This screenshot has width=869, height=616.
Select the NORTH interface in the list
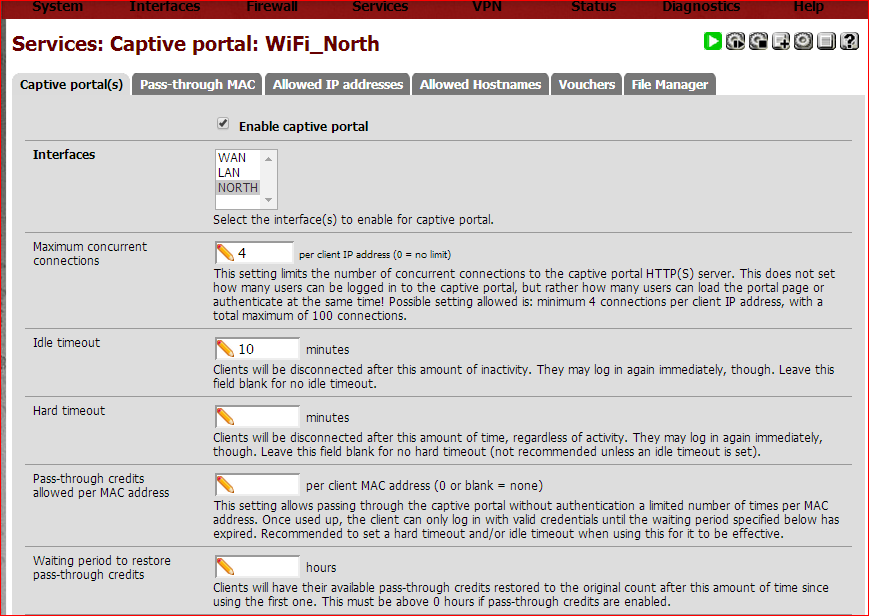(237, 187)
